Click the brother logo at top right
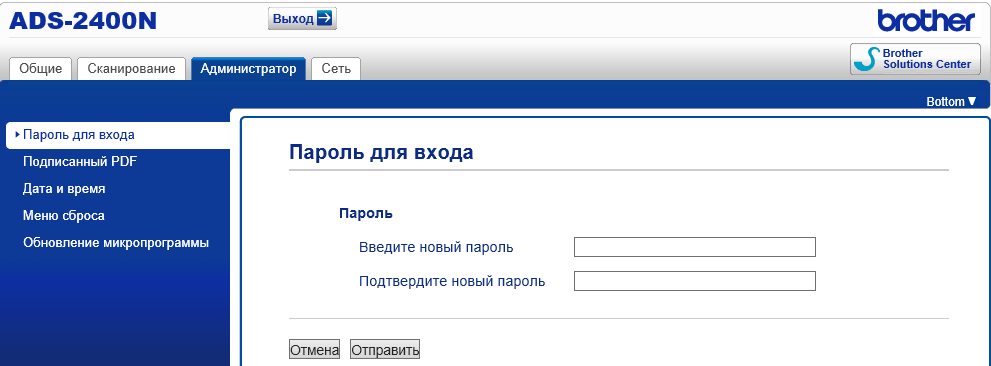Image resolution: width=991 pixels, height=366 pixels. (926, 21)
